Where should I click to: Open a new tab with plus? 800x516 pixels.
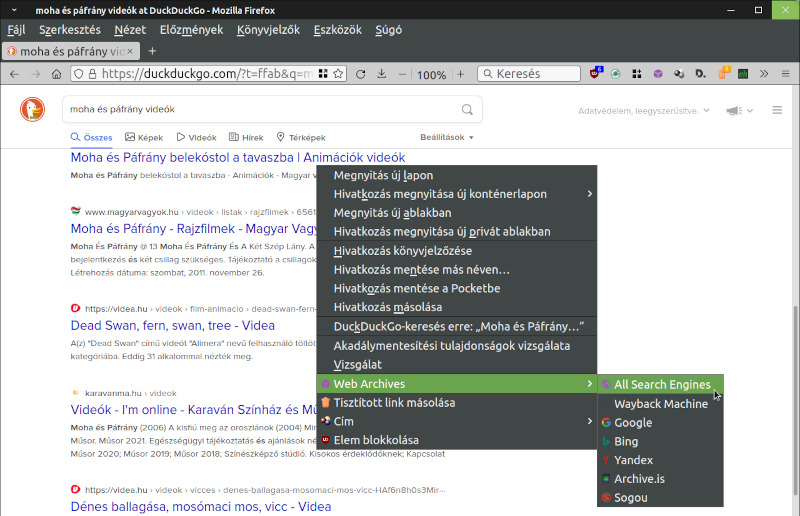coord(152,51)
